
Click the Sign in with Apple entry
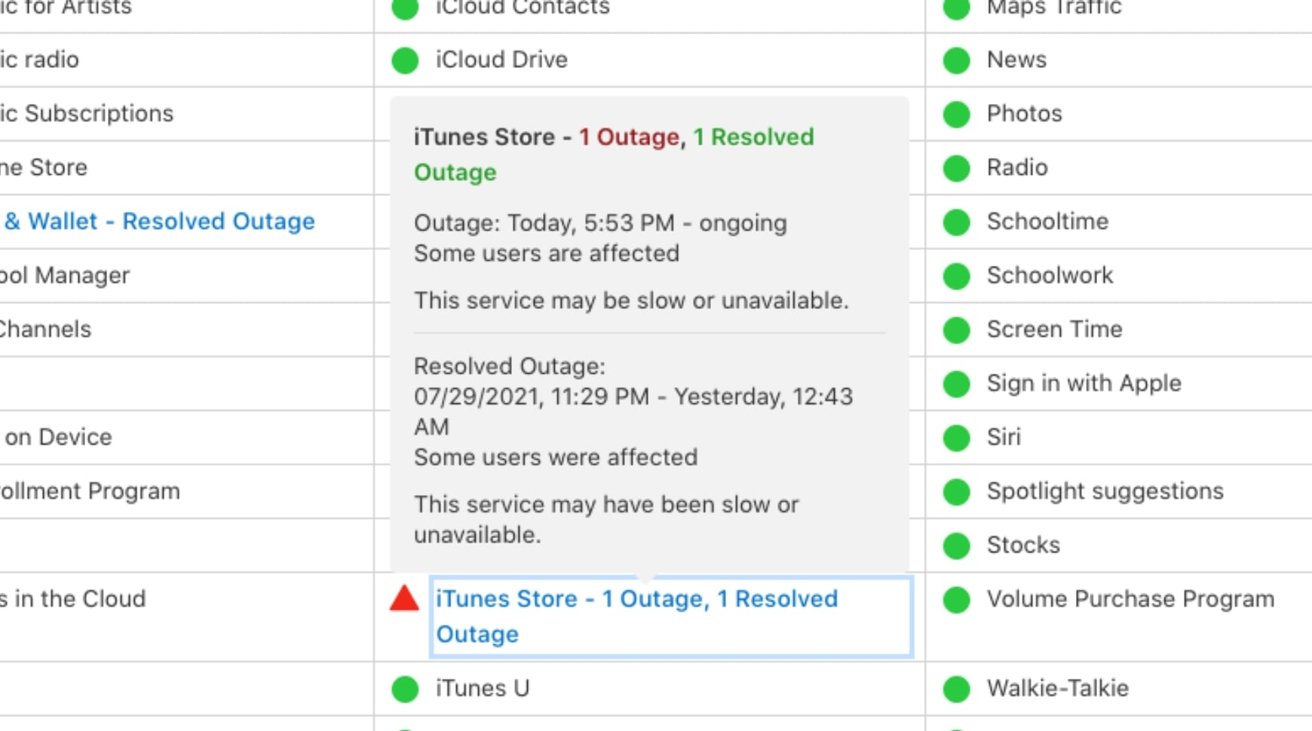[1083, 384]
